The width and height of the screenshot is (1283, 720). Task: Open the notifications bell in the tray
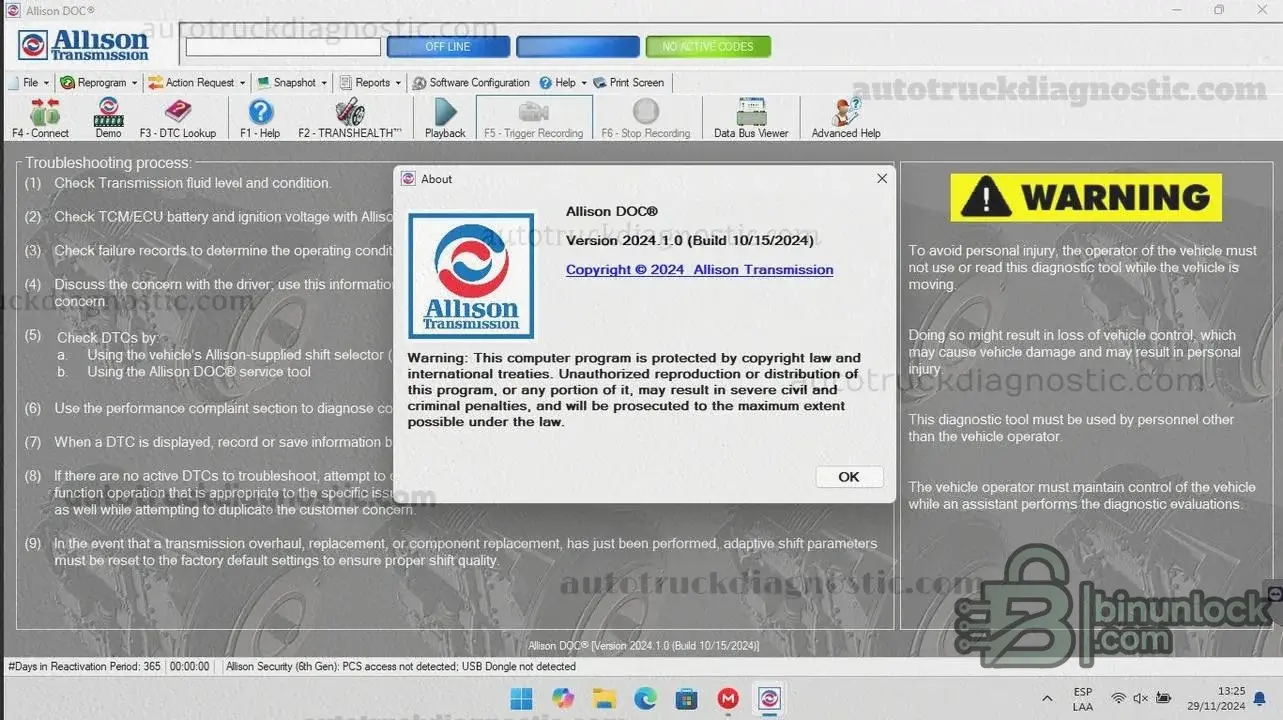[x=1260, y=698]
